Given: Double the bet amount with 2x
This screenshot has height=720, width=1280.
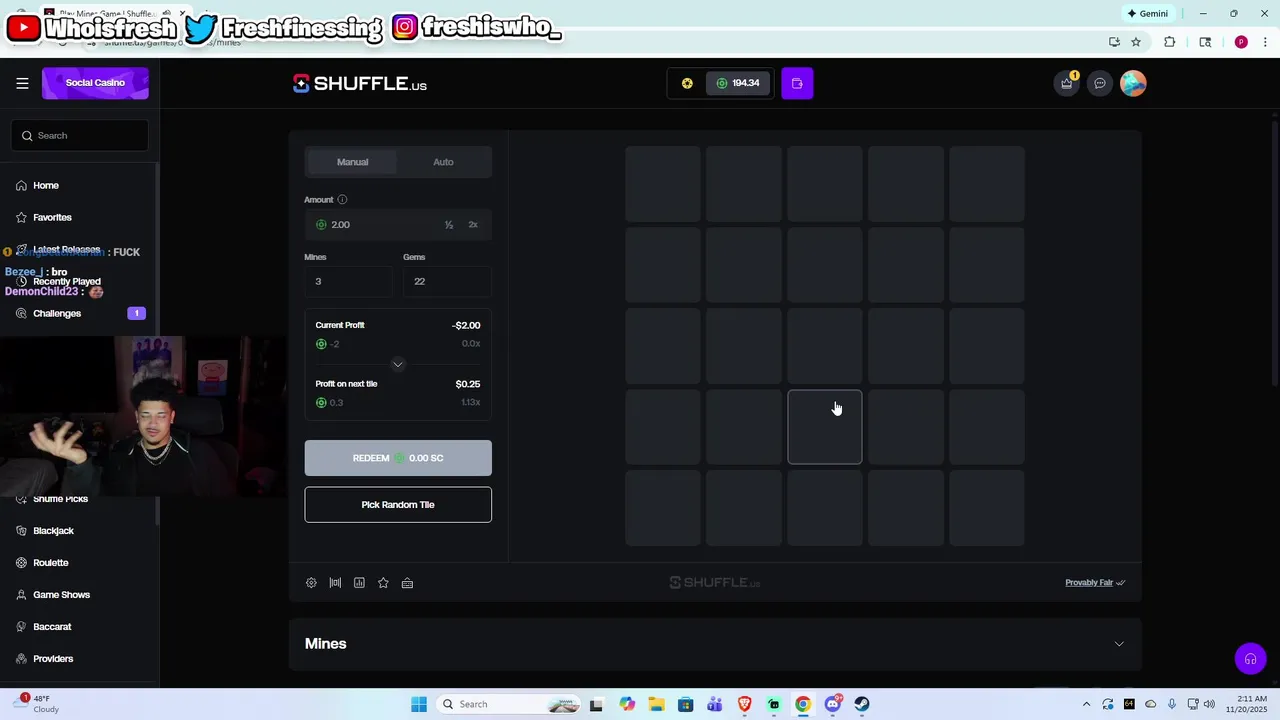Looking at the screenshot, I should click(473, 225).
